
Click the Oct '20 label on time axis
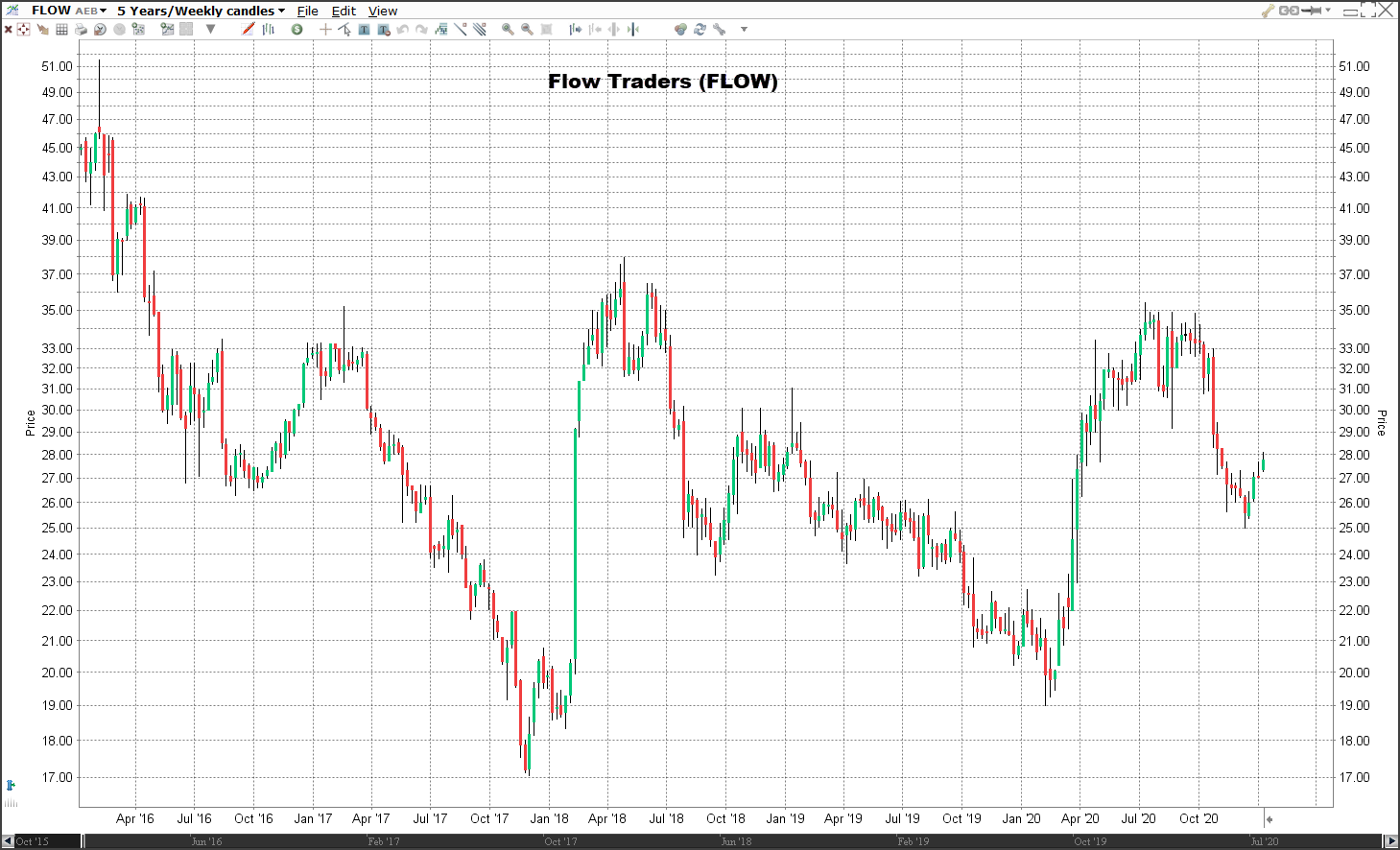(1198, 818)
